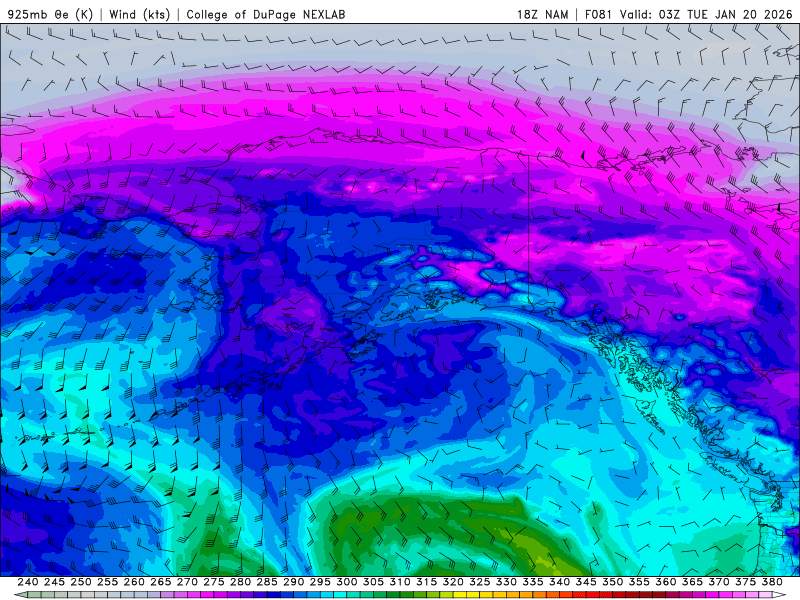Click the "Wind (kts)" header label
Image resolution: width=800 pixels, height=600 pixels.
click(x=140, y=14)
